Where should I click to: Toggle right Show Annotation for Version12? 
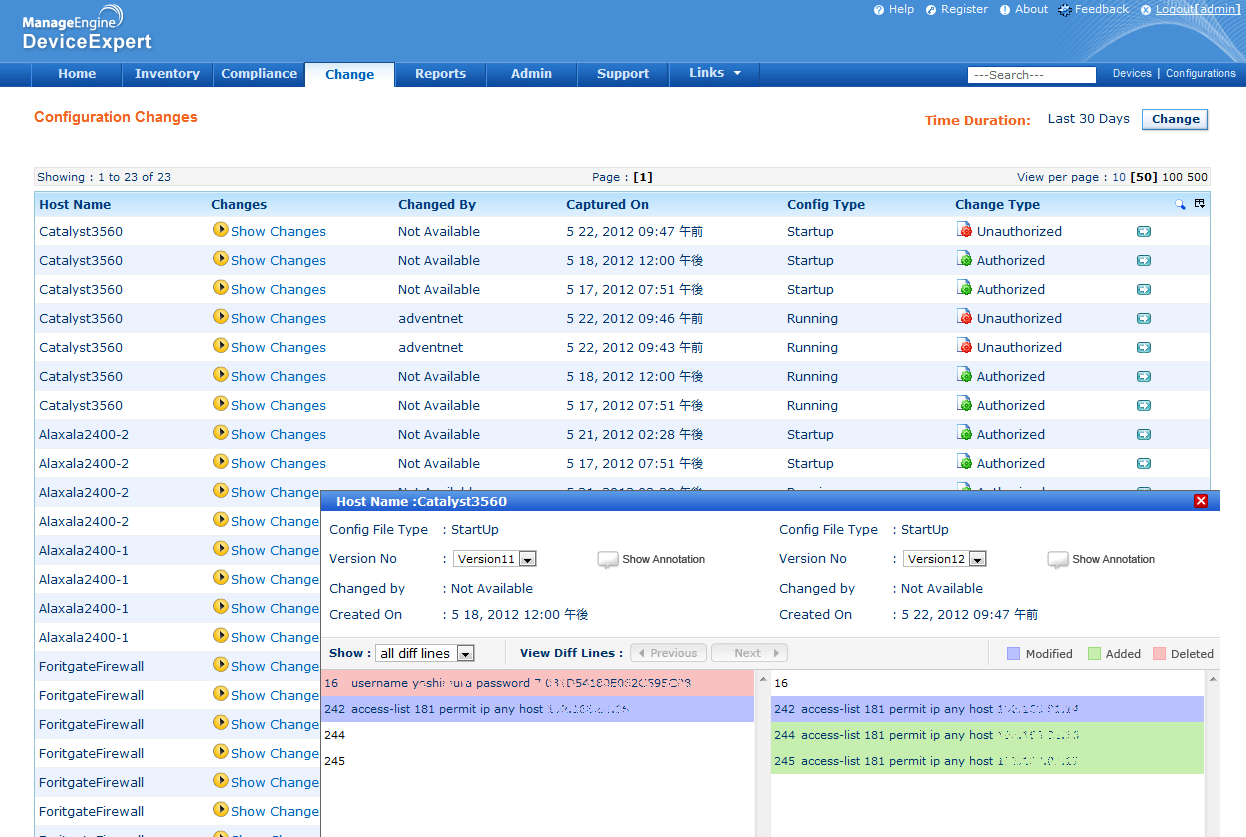pyautogui.click(x=1057, y=559)
